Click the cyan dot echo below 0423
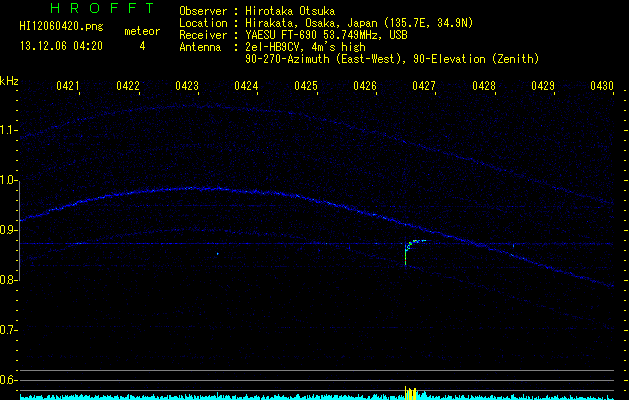629x400 pixels. click(218, 254)
